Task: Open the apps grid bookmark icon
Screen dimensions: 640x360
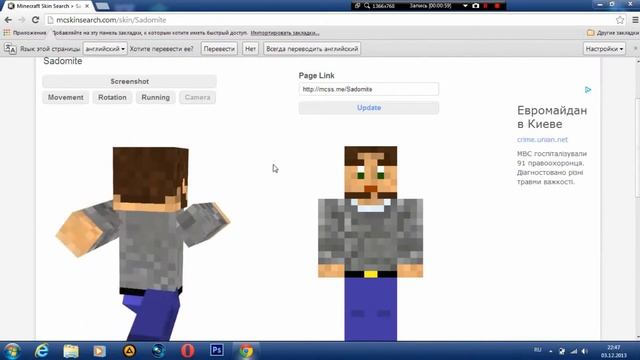Action: [7, 33]
